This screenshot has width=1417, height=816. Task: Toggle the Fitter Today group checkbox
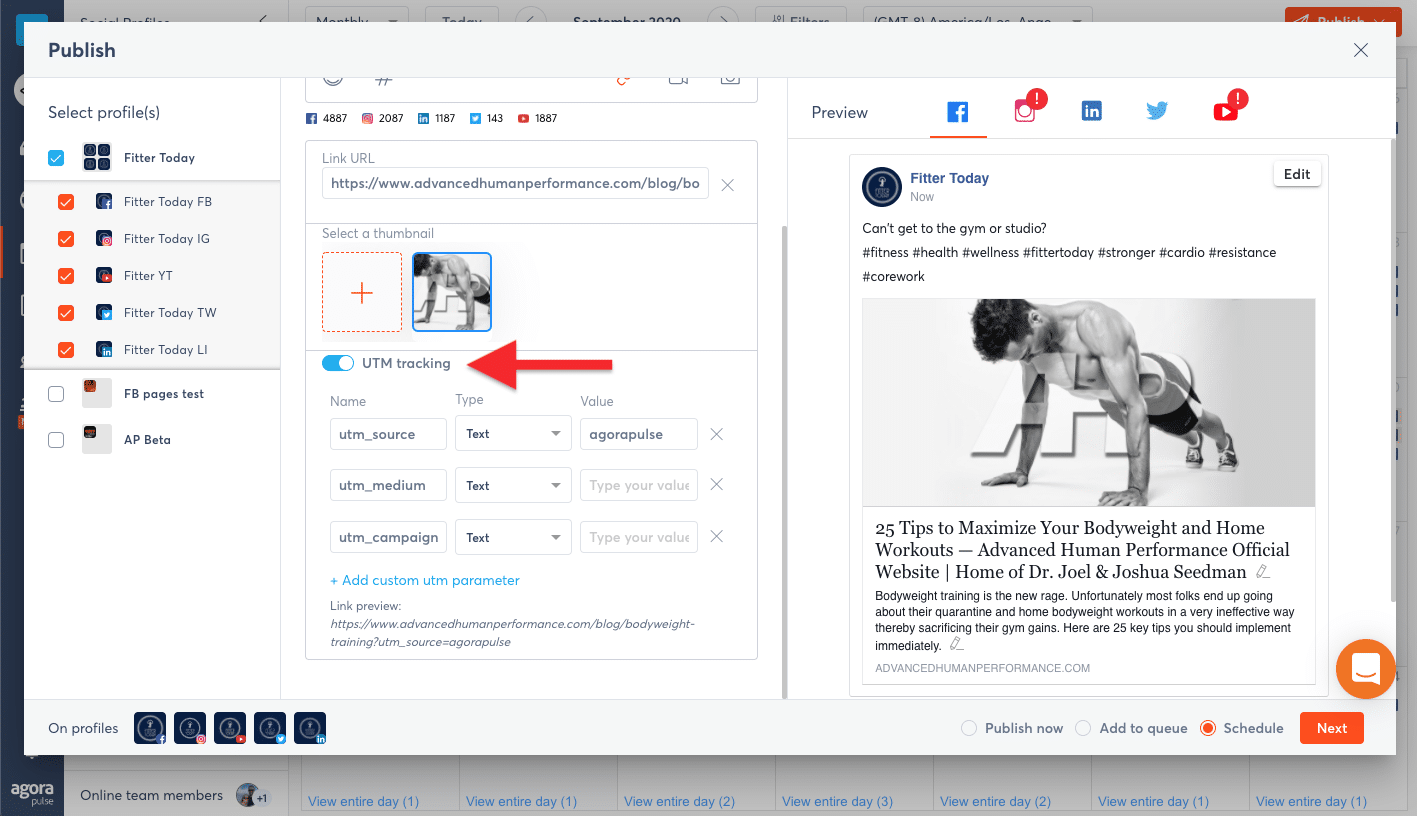coord(56,157)
